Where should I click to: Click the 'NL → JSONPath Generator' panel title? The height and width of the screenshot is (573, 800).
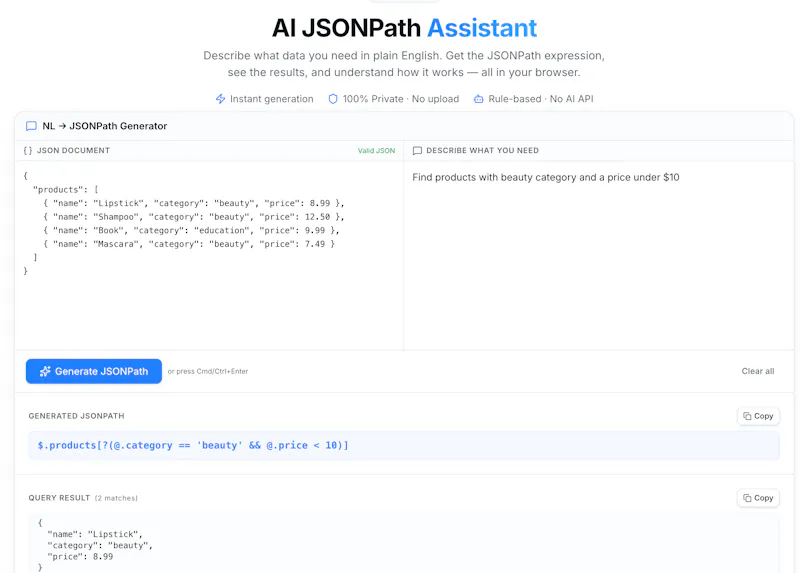[105, 126]
